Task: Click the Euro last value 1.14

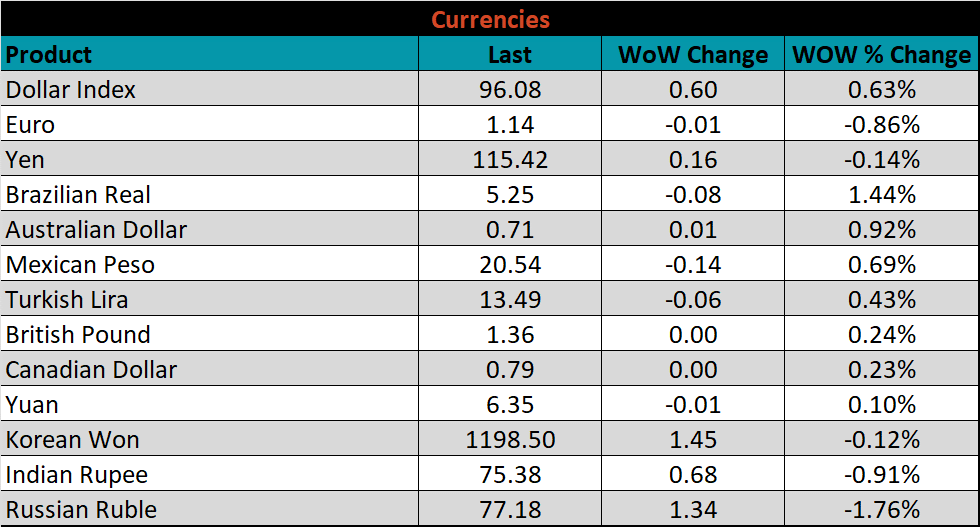Action: [x=510, y=125]
